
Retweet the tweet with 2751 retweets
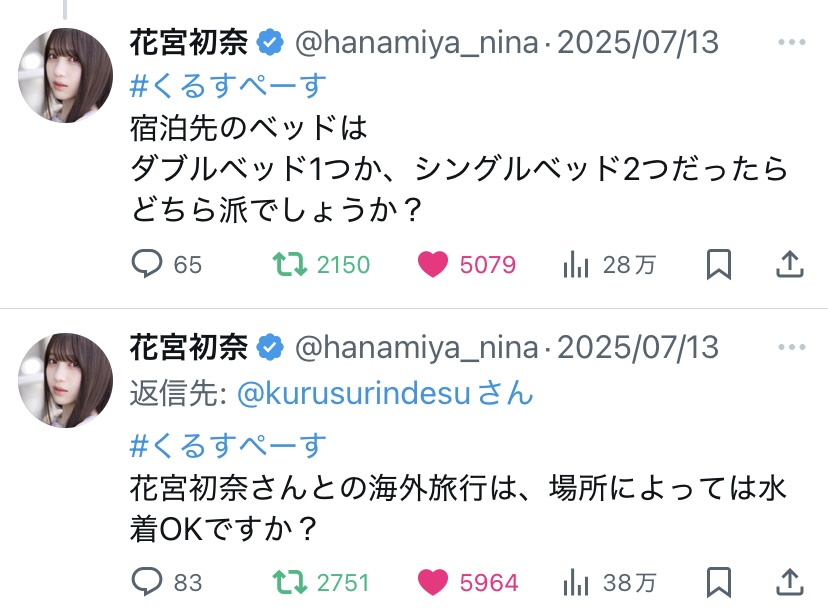tap(290, 581)
